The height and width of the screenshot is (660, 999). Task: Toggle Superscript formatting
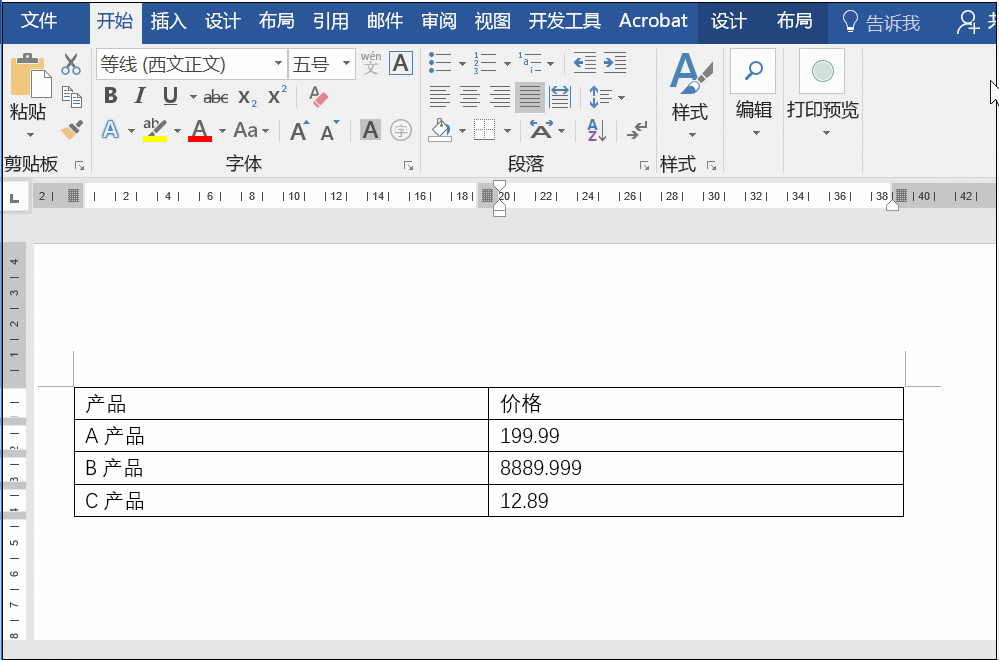point(277,96)
